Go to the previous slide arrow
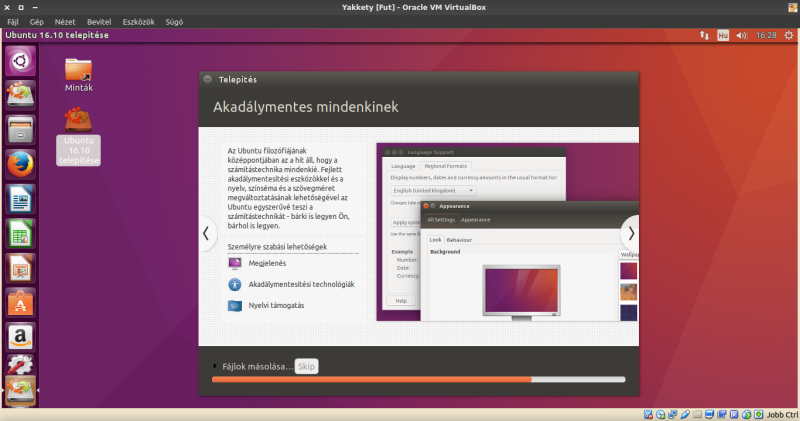This screenshot has height=421, width=800. tap(207, 233)
